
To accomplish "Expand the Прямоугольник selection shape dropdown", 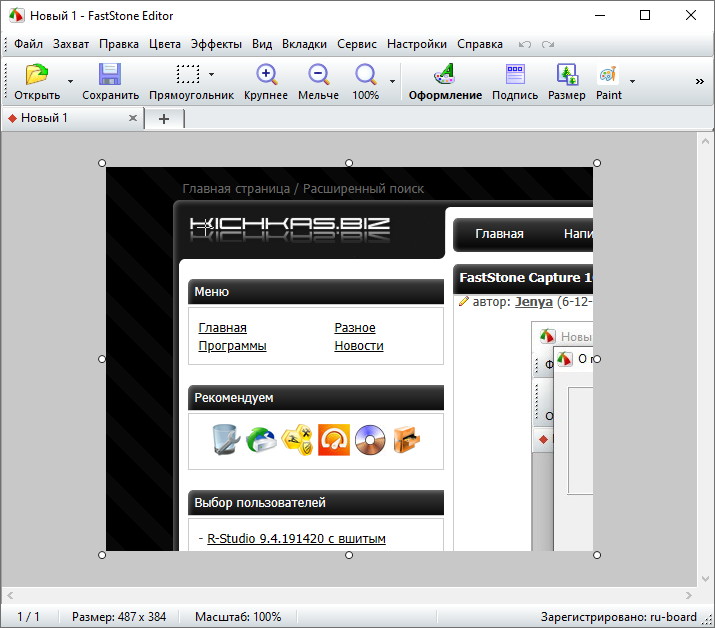I will pyautogui.click(x=212, y=74).
